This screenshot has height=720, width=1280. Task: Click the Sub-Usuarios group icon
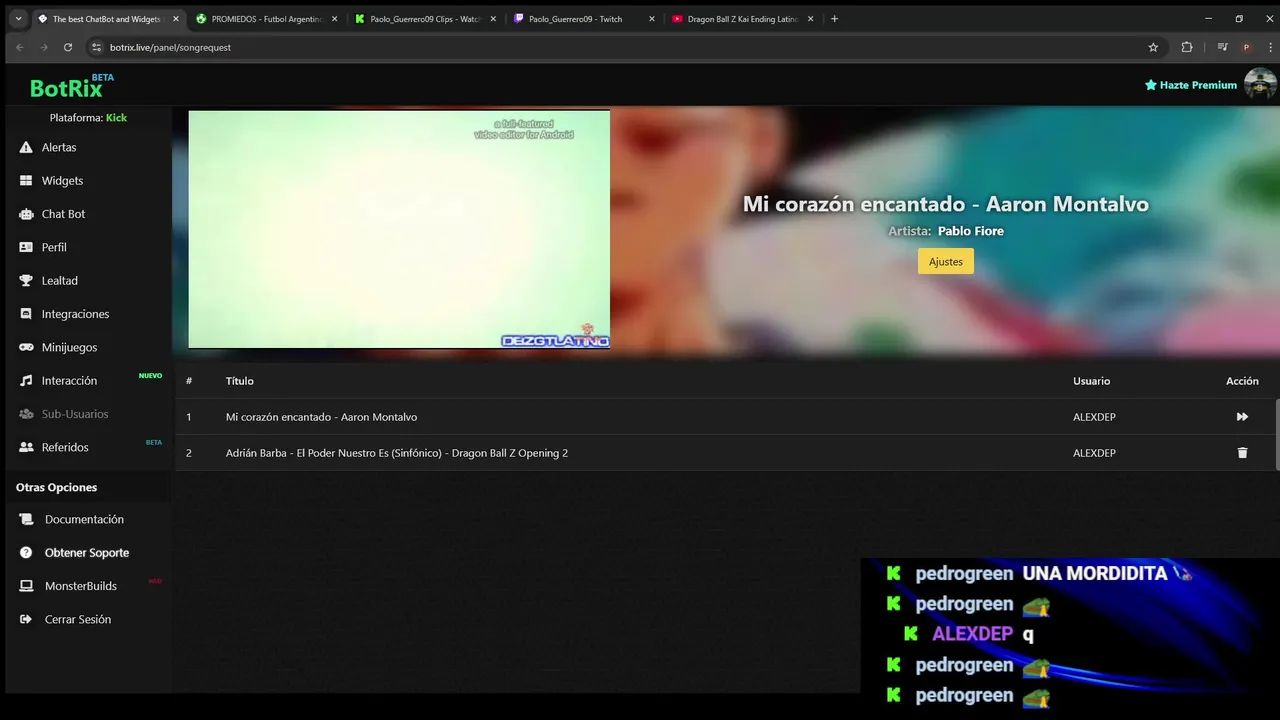coord(26,414)
